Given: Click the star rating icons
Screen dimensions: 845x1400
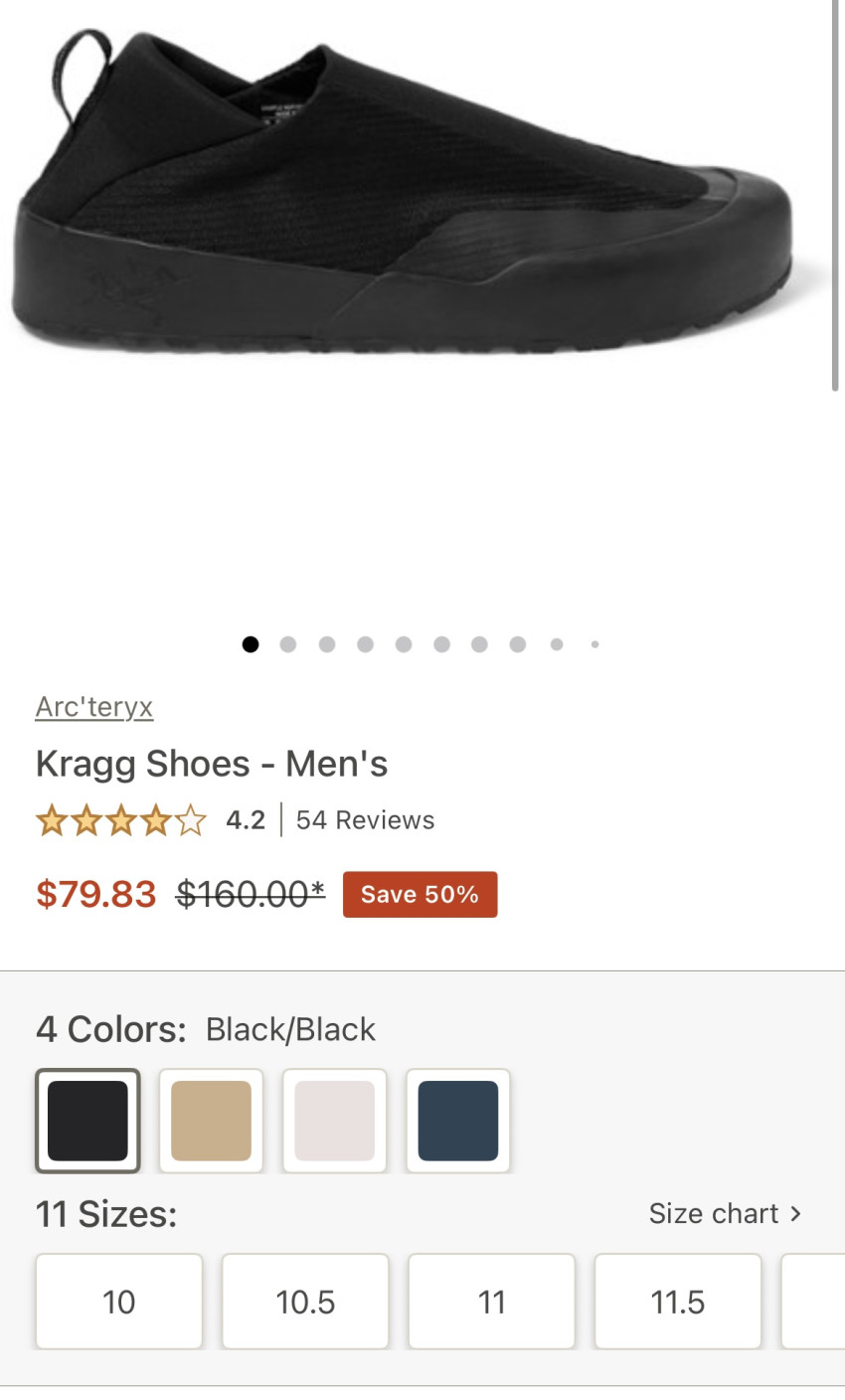Looking at the screenshot, I should 120,821.
